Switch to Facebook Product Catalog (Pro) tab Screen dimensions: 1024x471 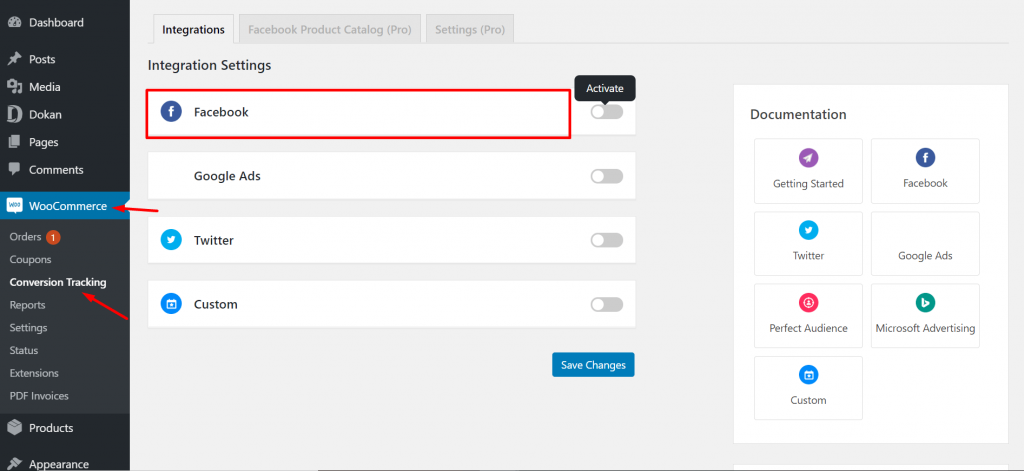click(329, 30)
